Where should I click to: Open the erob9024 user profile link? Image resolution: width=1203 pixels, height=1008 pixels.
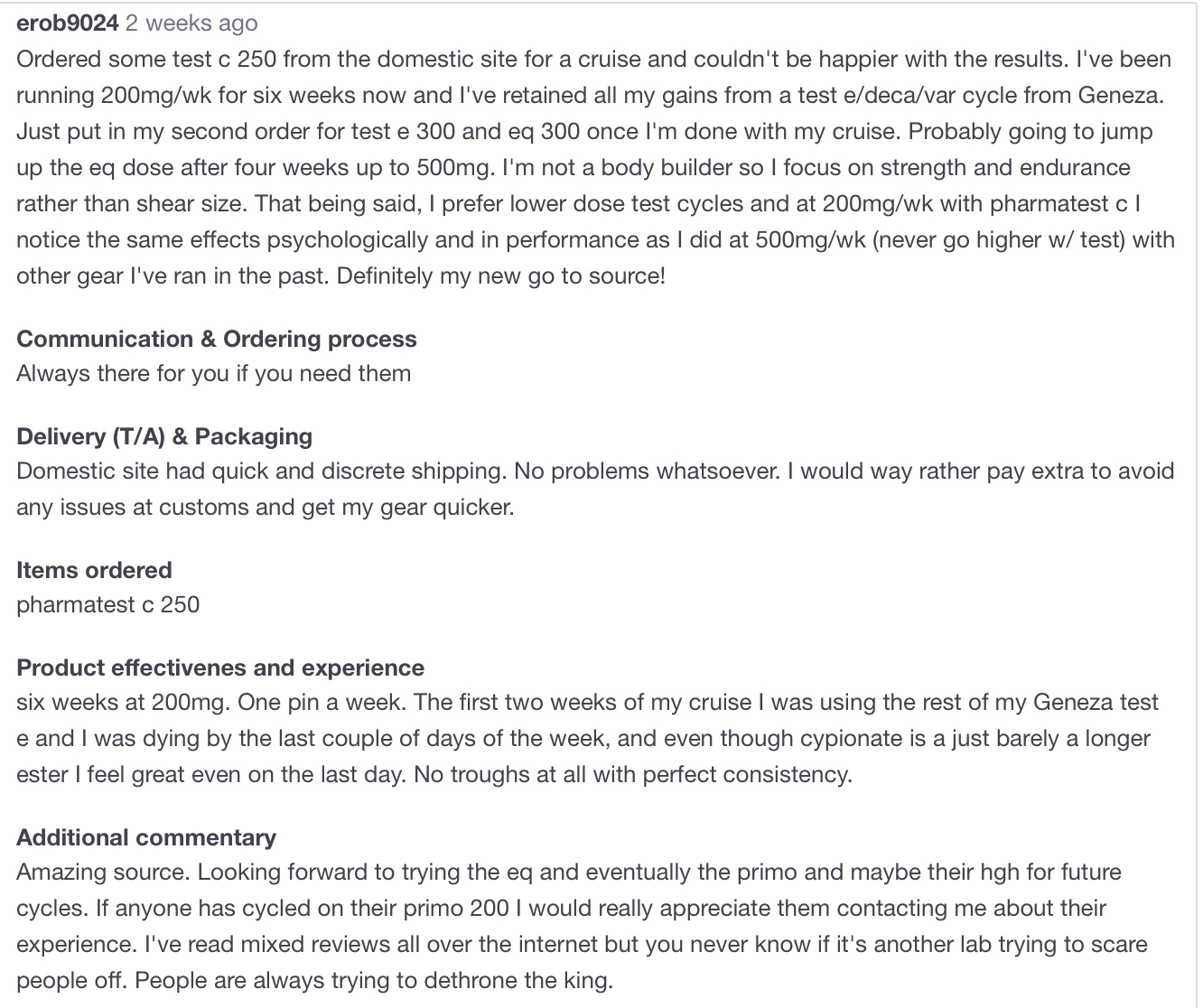(x=68, y=23)
